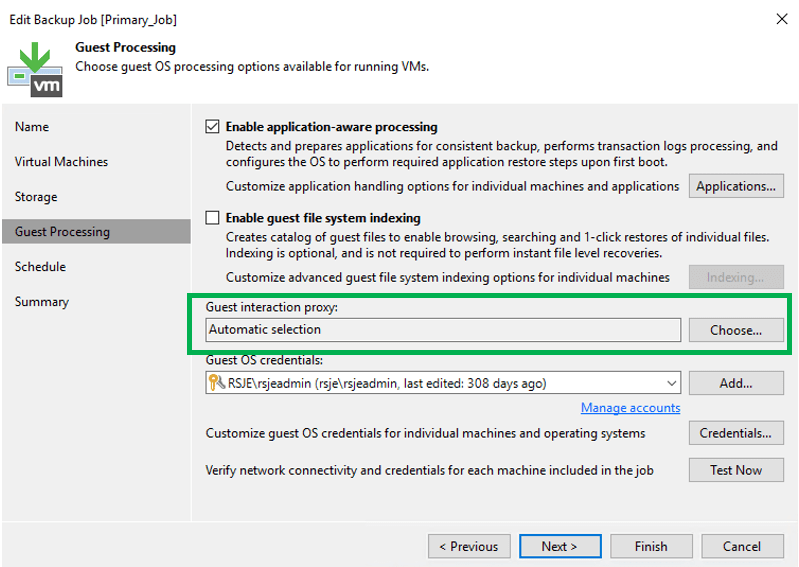The width and height of the screenshot is (799, 567).
Task: Enable guest file system indexing checkbox
Action: (212, 218)
